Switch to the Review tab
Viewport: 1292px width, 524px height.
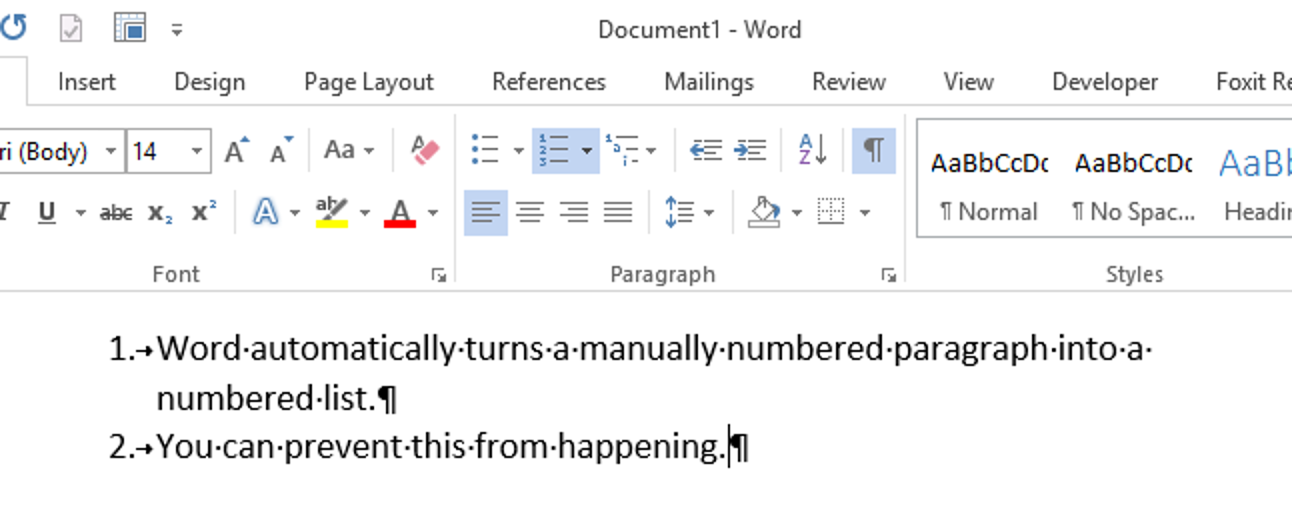[849, 82]
